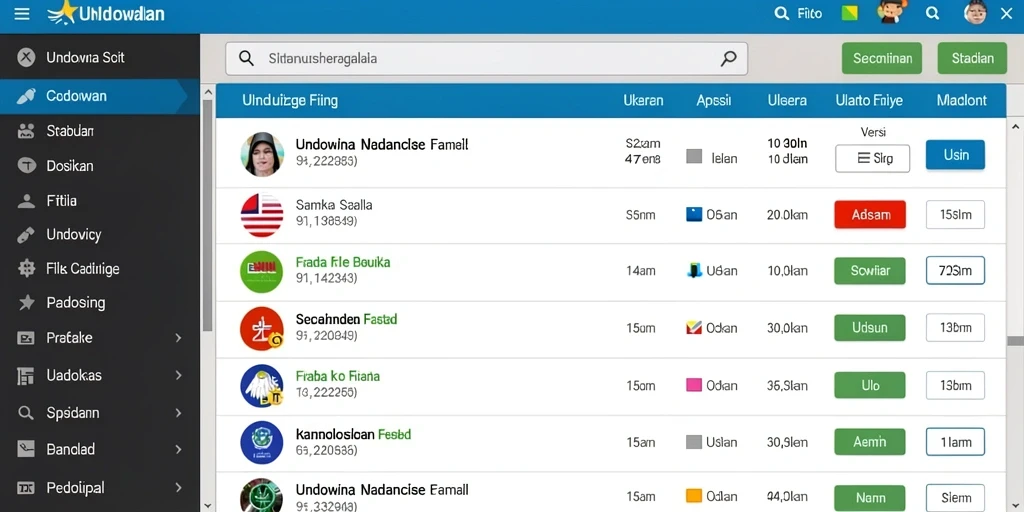Image resolution: width=1024 pixels, height=512 pixels.
Task: Open the cartoon avatar with cap in header
Action: pos(891,12)
